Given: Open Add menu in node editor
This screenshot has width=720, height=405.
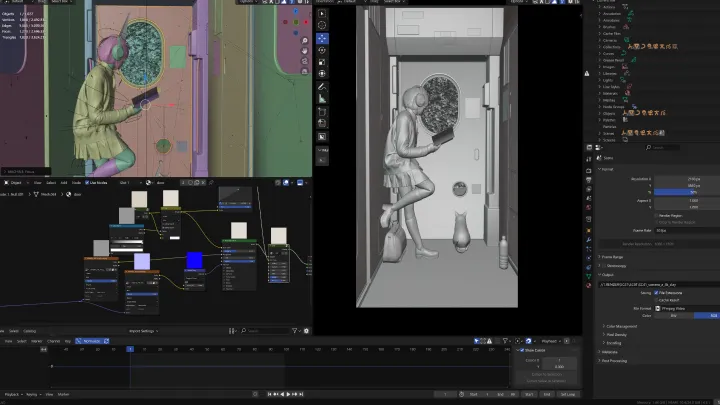Looking at the screenshot, I should coord(64,183).
